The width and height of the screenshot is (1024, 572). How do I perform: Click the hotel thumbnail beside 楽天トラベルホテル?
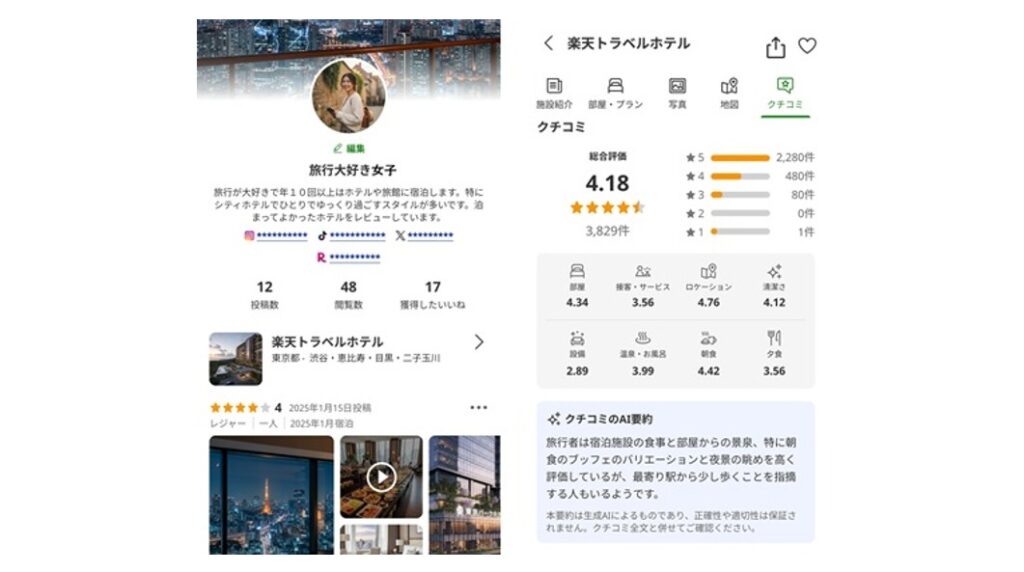click(x=236, y=358)
